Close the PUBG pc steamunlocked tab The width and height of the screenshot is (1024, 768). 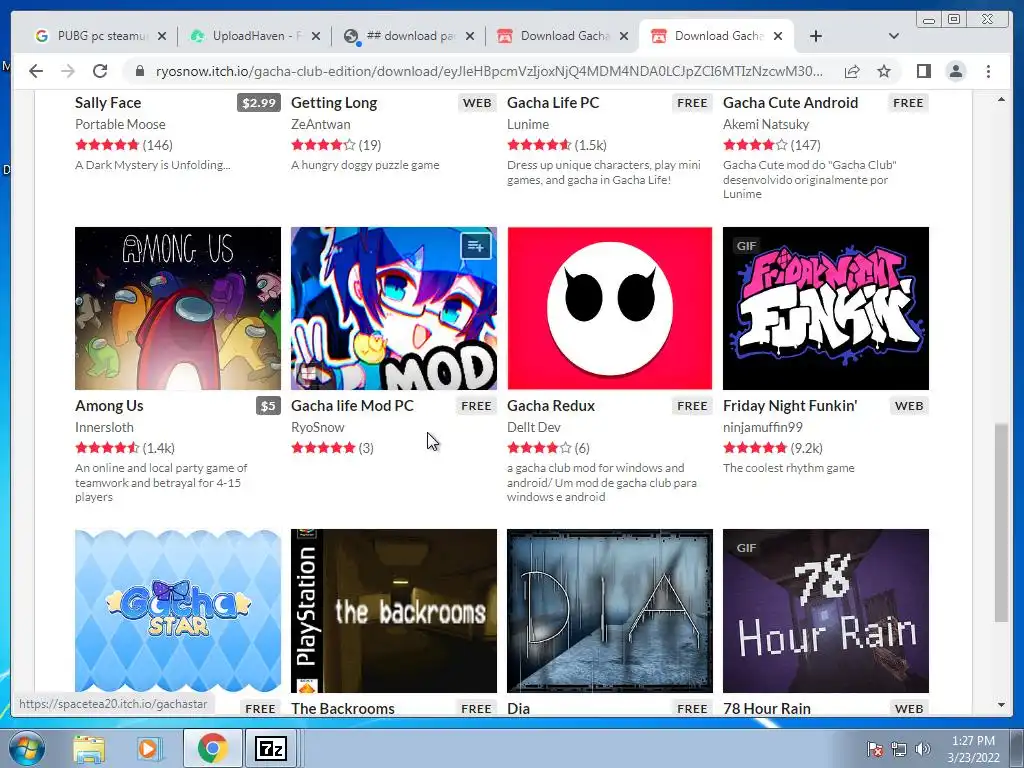point(162,36)
